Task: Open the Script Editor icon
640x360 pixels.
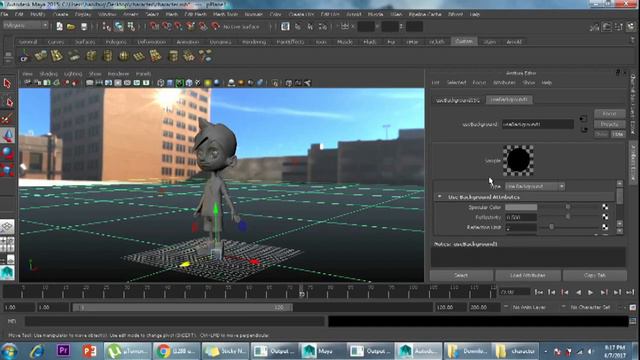Action: click(x=633, y=321)
